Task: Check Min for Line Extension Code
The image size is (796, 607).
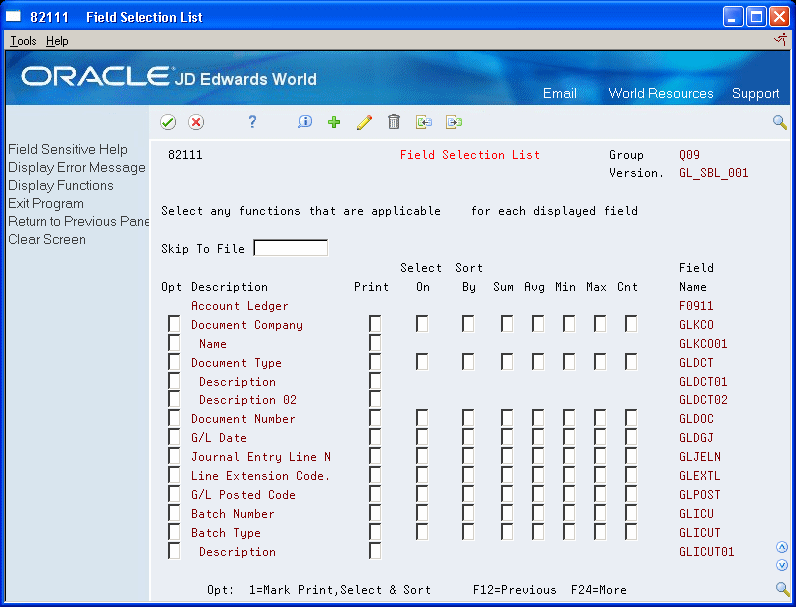Action: coord(569,475)
